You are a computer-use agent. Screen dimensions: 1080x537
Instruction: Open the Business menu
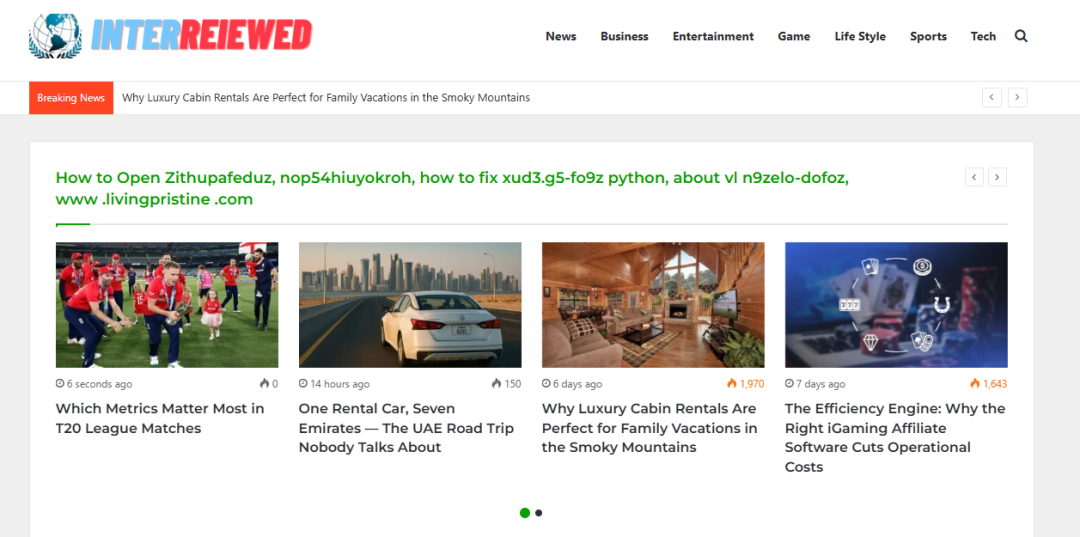624,36
